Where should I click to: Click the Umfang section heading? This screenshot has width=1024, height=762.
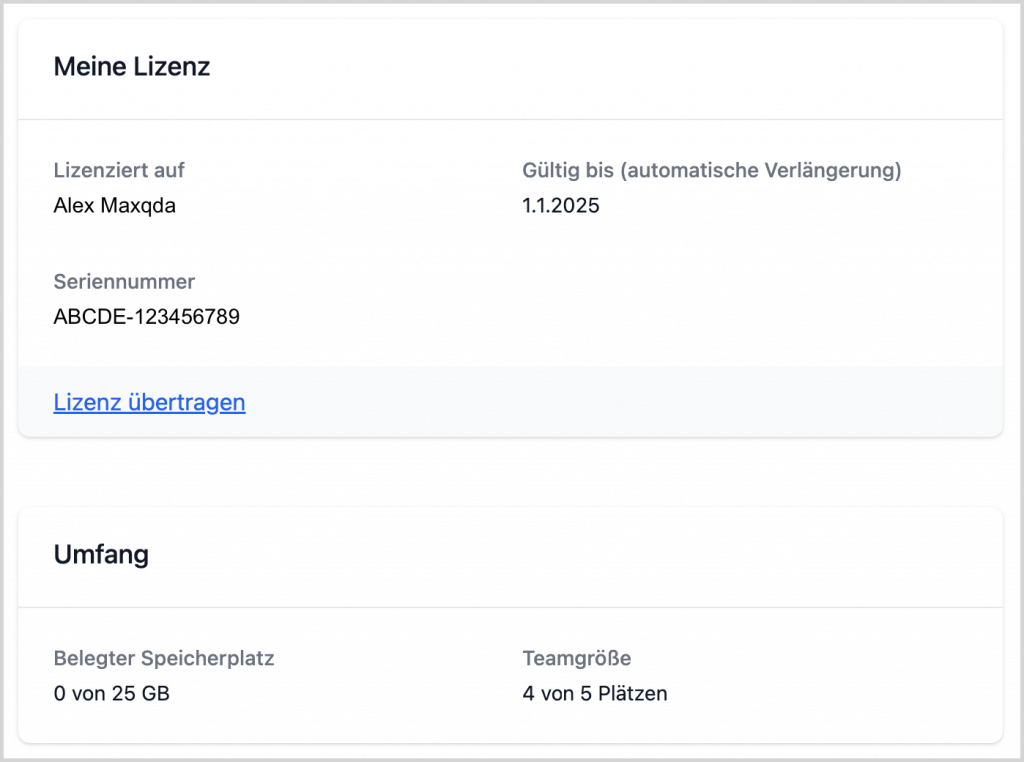tap(101, 555)
